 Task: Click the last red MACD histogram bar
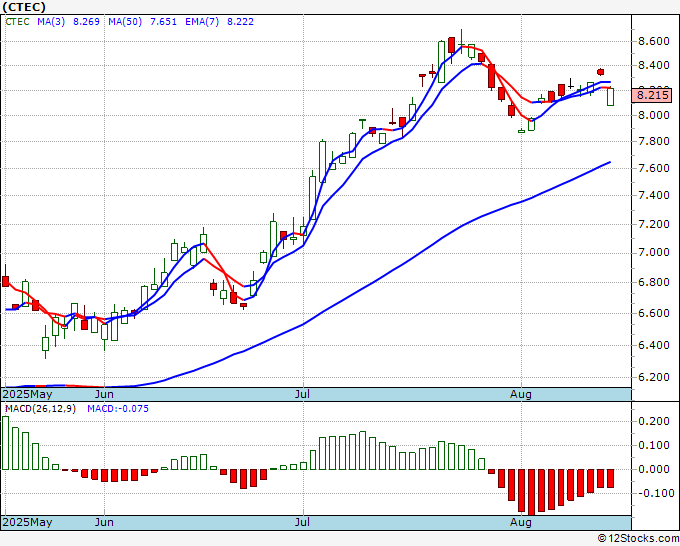[610, 478]
